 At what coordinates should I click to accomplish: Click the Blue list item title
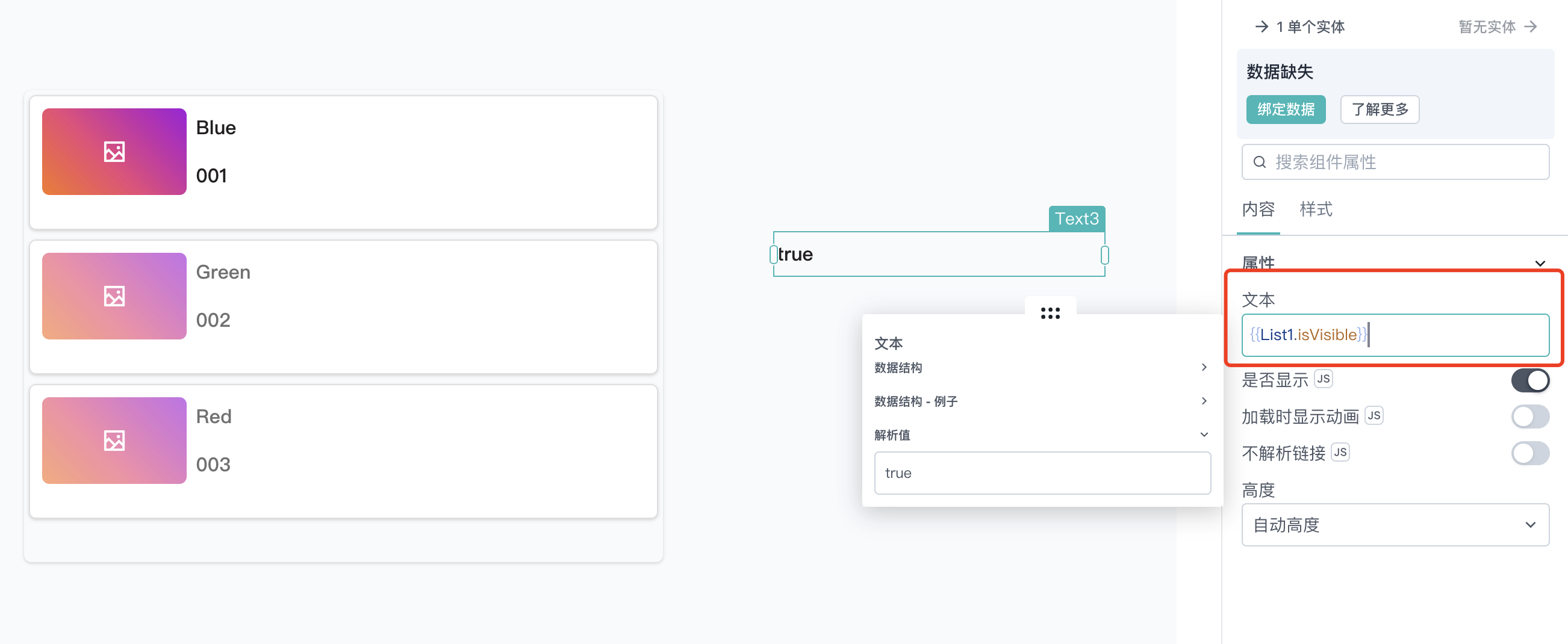click(216, 128)
